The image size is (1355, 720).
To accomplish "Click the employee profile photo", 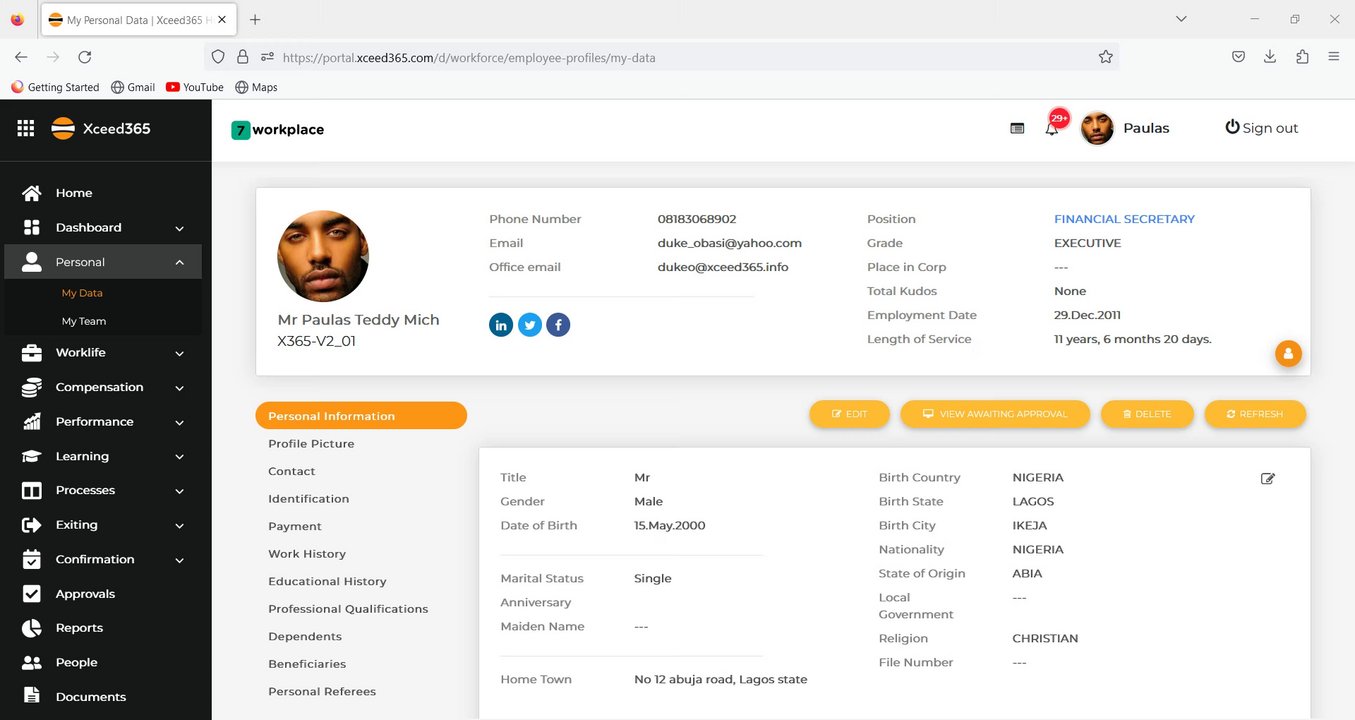I will point(323,256).
